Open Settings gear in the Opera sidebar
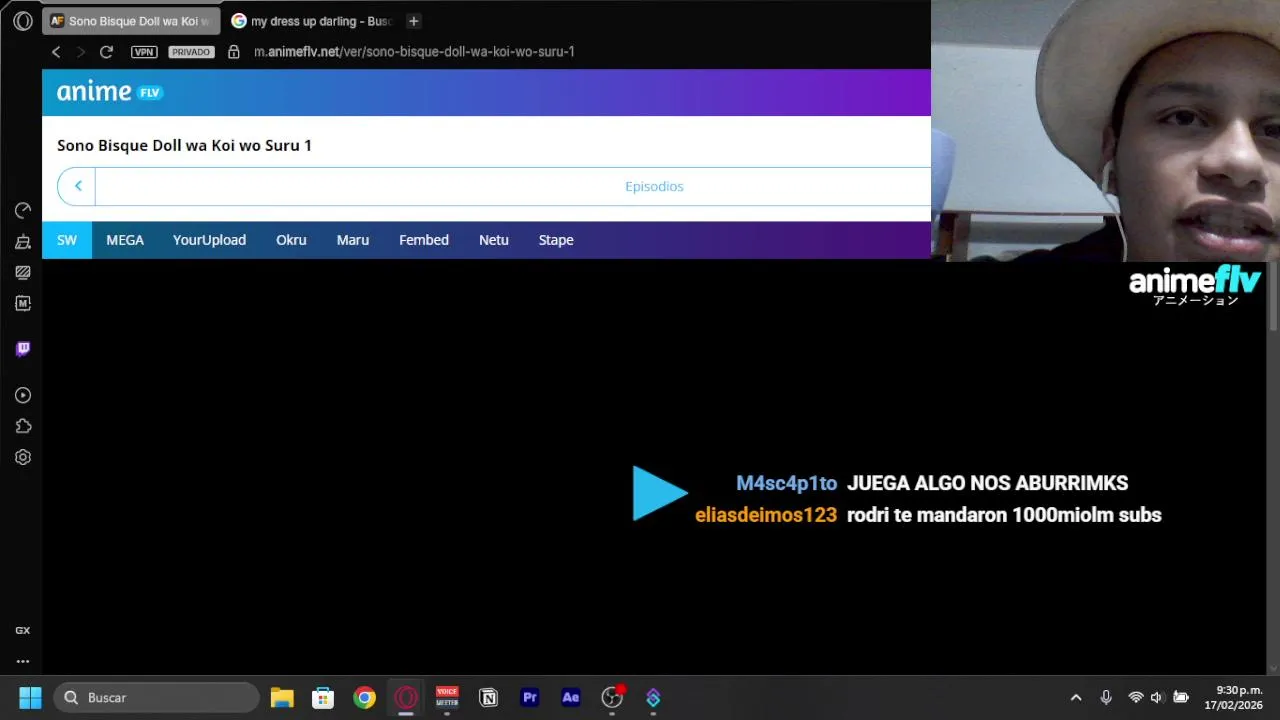The height and width of the screenshot is (720, 1280). click(23, 457)
